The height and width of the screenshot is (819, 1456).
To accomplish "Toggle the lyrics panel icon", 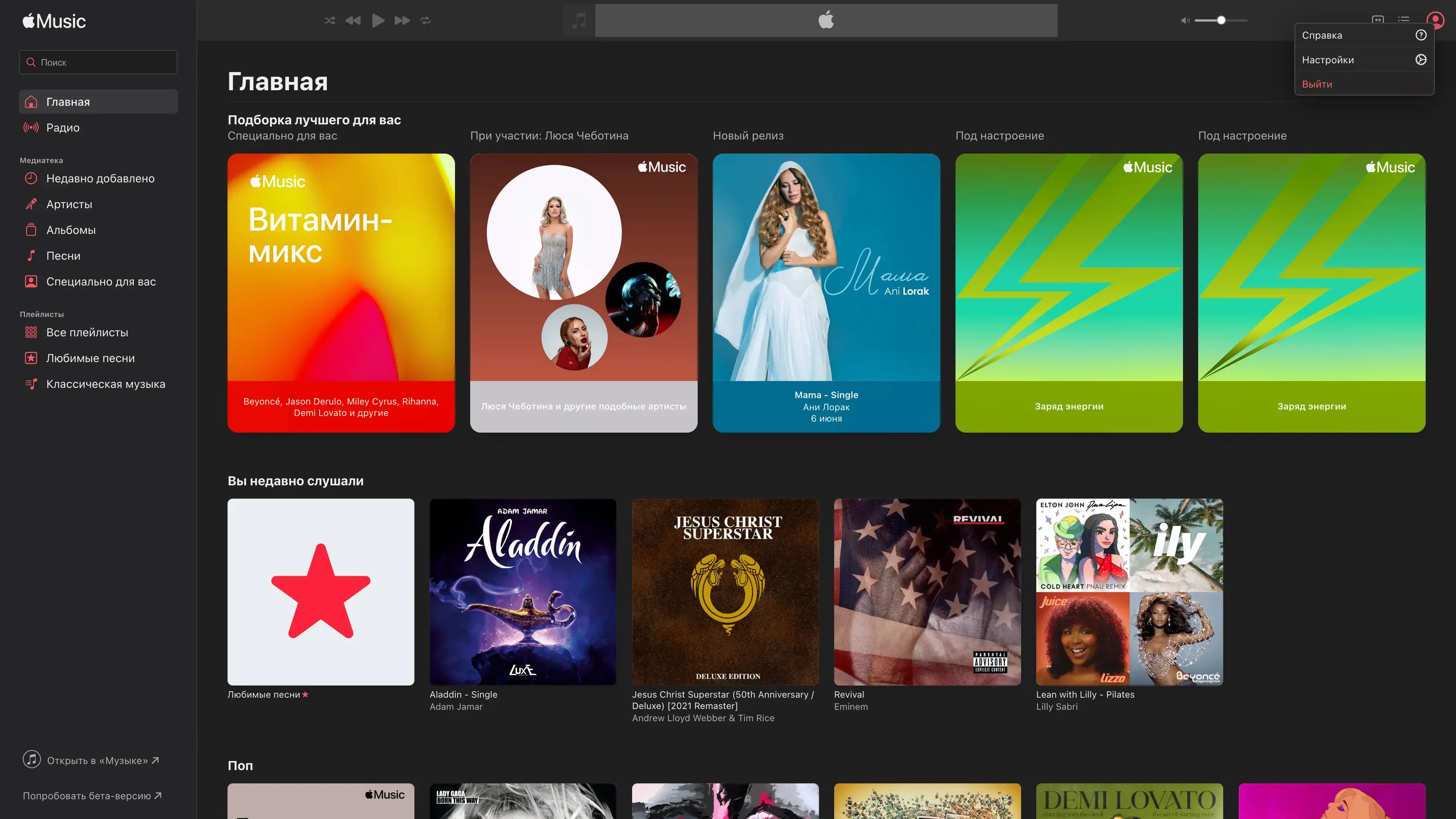I will point(1378,19).
